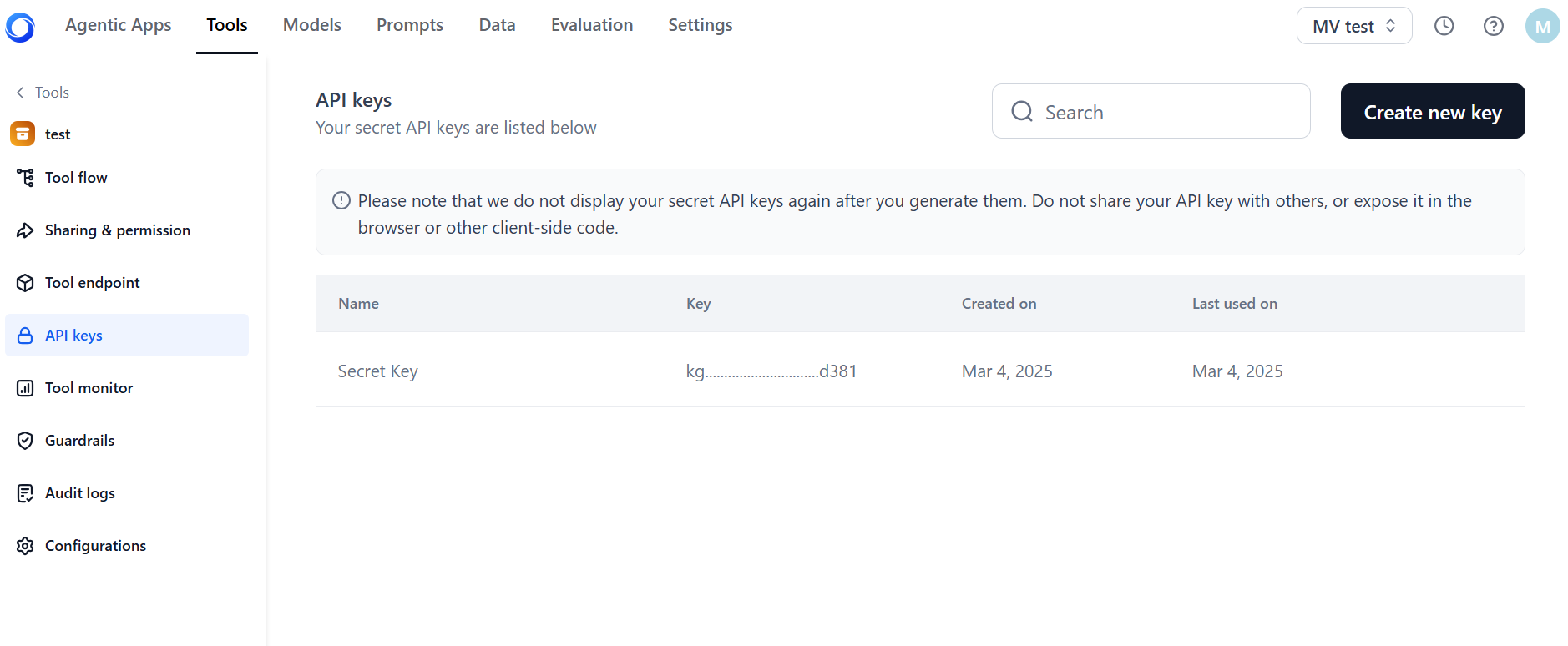Open the user avatar M
1568x646 pixels.
click(1542, 26)
